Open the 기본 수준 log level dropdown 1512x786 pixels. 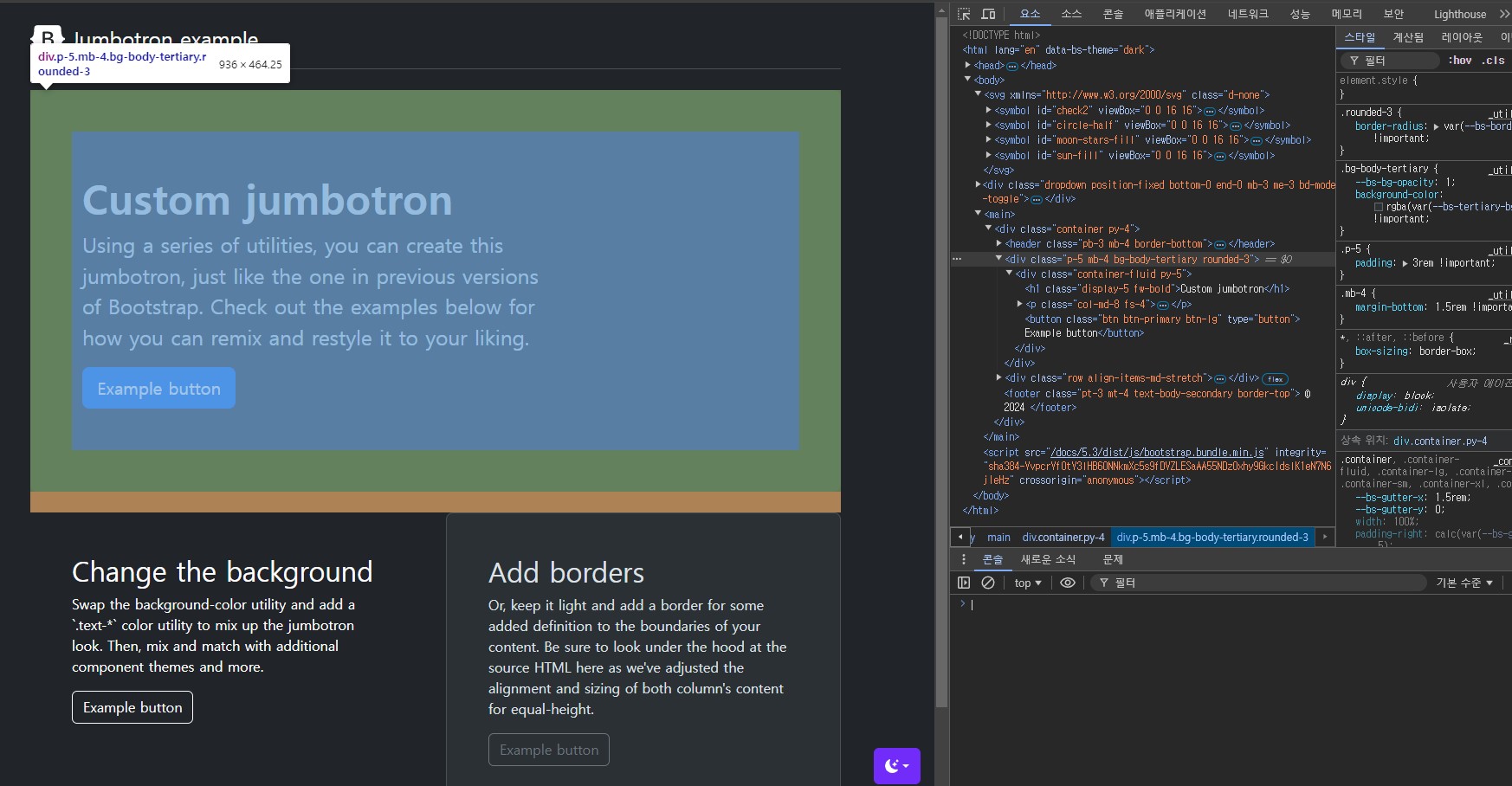tap(1464, 583)
